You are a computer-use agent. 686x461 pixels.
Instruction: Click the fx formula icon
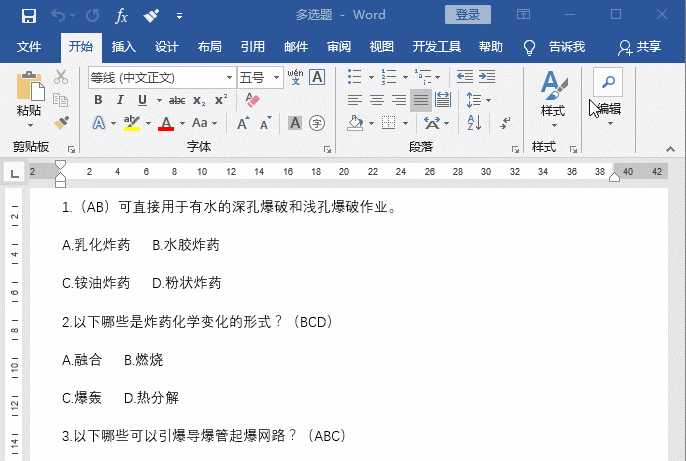tap(121, 16)
